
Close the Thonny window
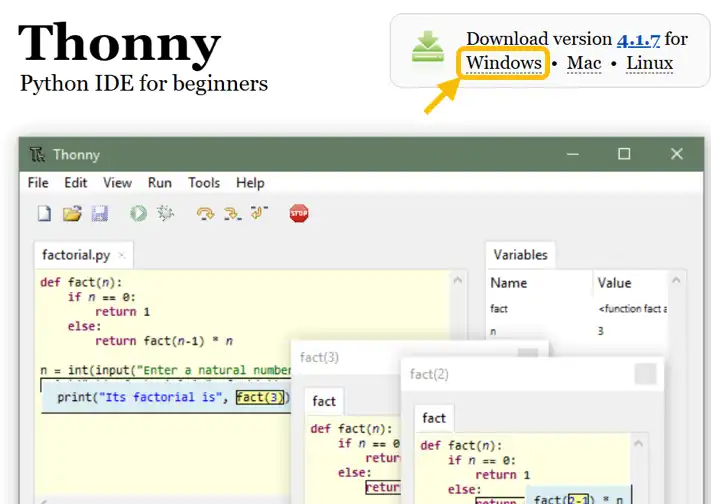tap(677, 154)
